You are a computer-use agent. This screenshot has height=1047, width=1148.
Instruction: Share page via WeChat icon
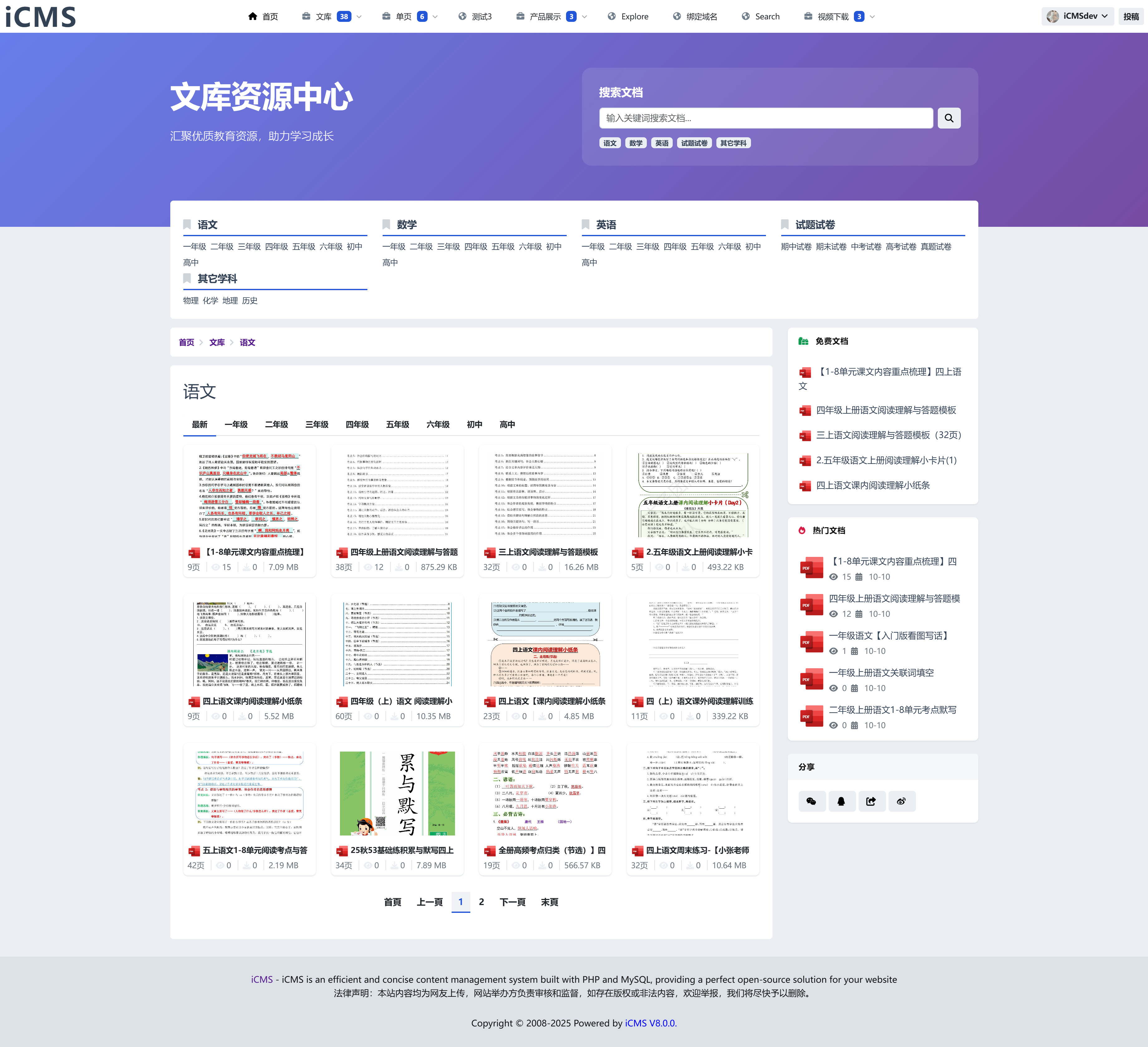coord(811,801)
